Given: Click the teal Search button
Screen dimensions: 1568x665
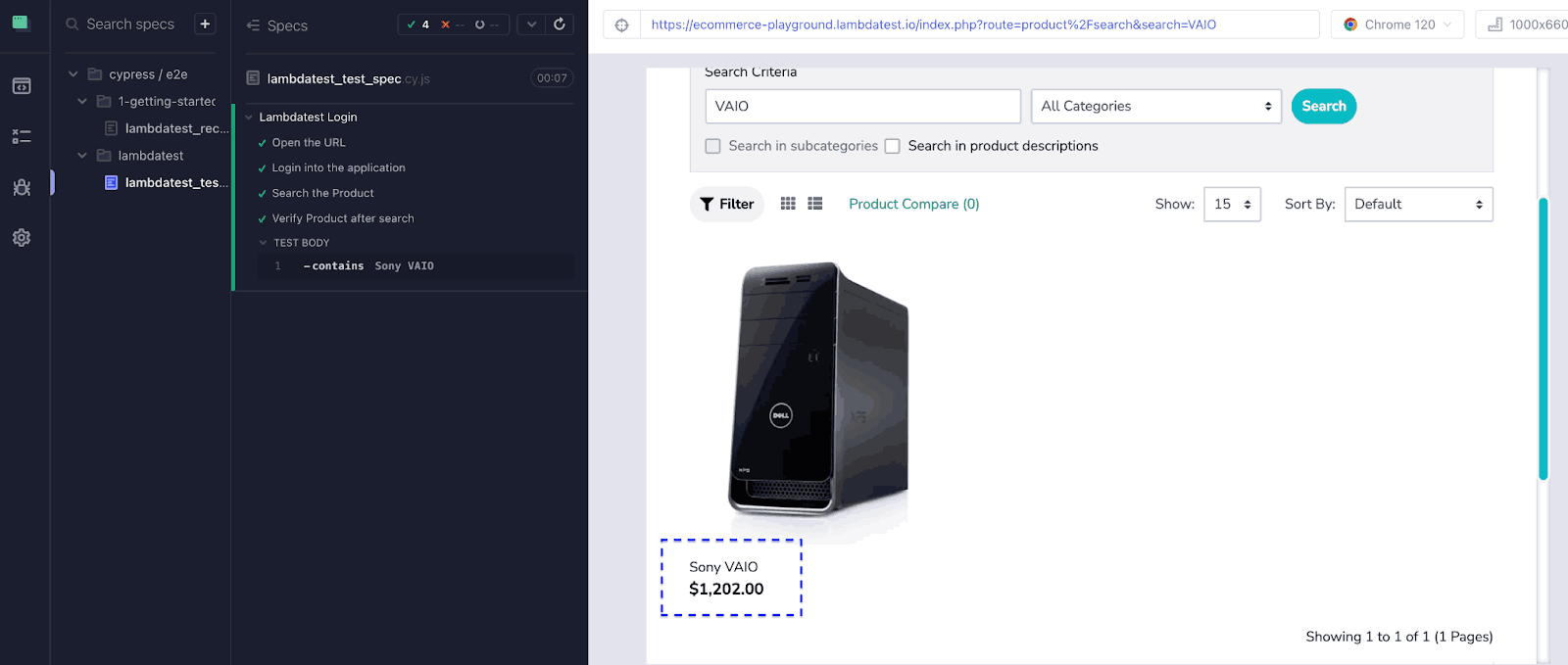Looking at the screenshot, I should coord(1323,106).
